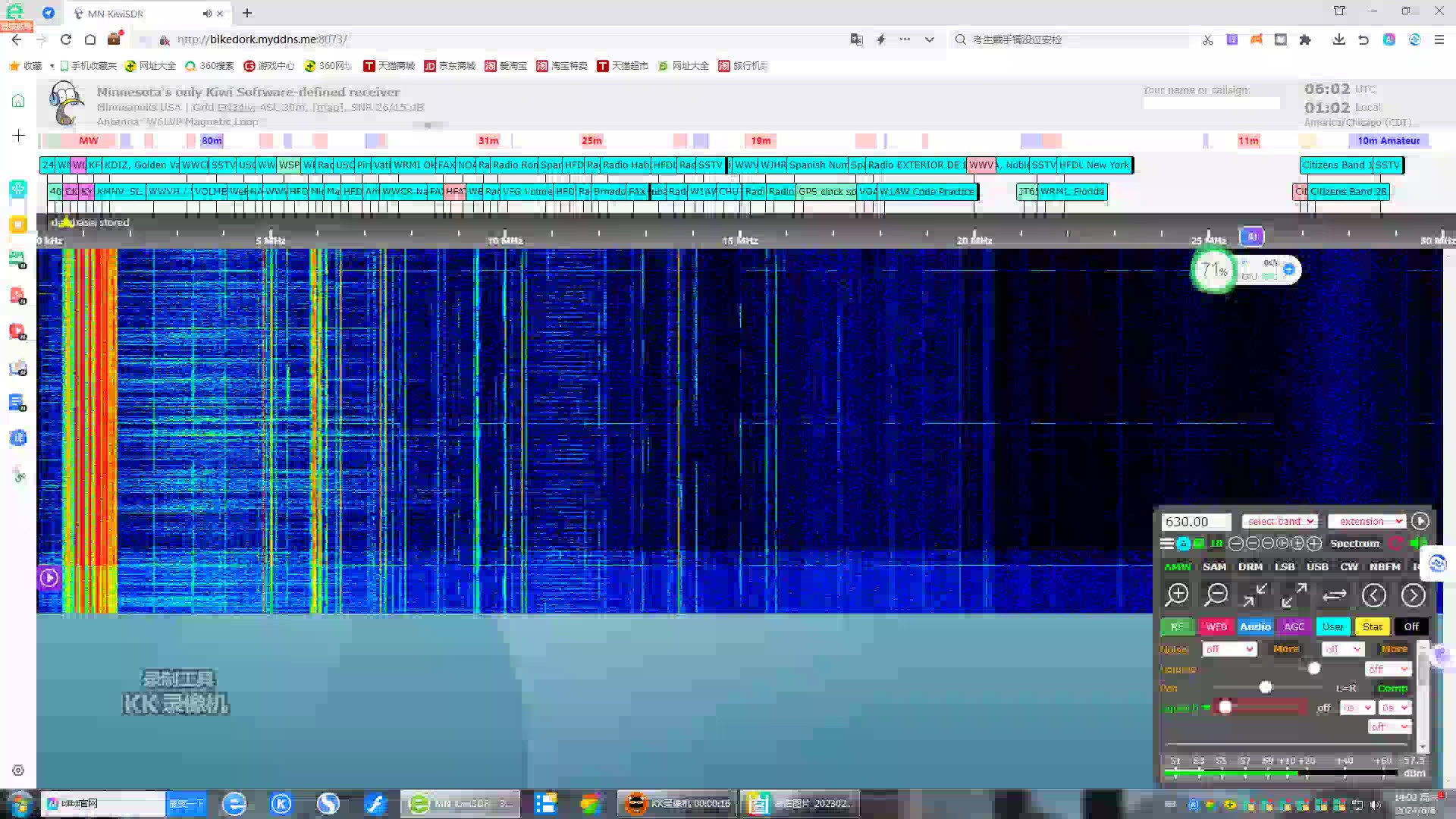The width and height of the screenshot is (1456, 819).
Task: Switch to the RF tab
Action: click(x=1177, y=626)
